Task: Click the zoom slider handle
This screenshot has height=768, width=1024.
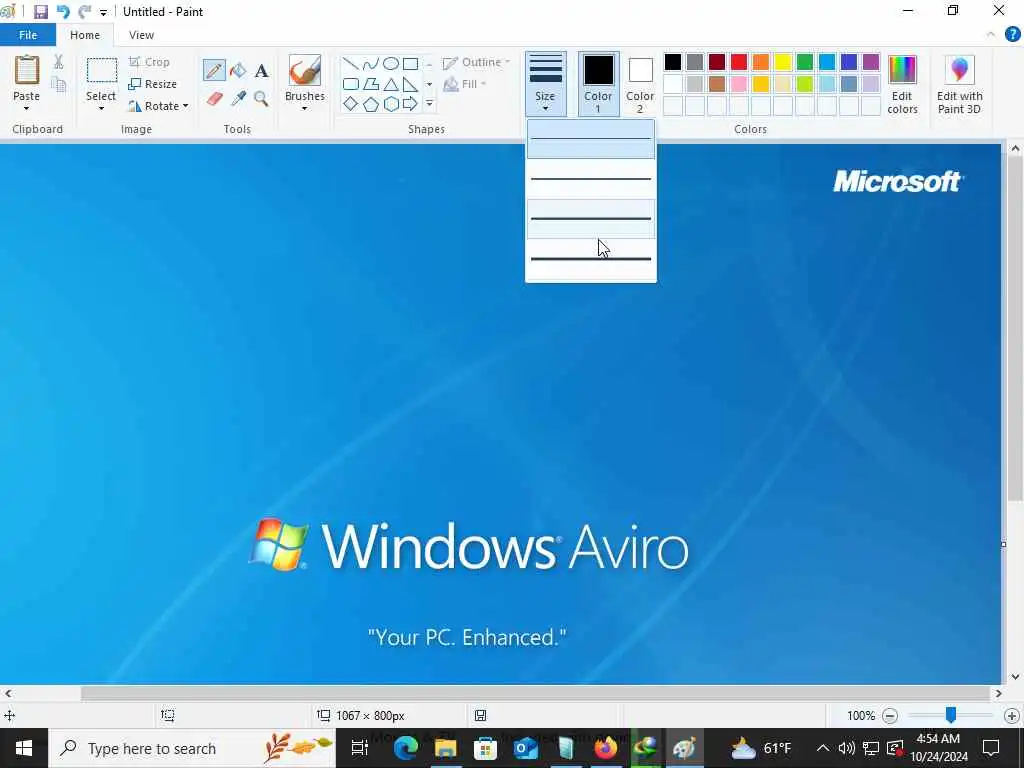Action: click(x=951, y=715)
